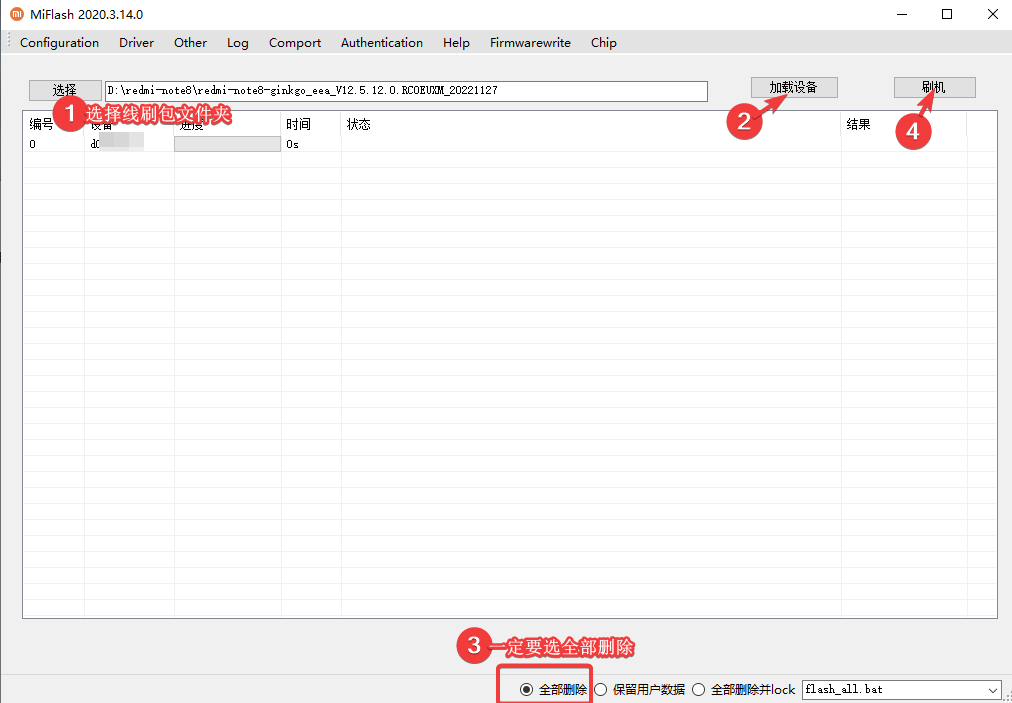The height and width of the screenshot is (703, 1012).
Task: Click the 刷机 flash button
Action: click(x=933, y=87)
